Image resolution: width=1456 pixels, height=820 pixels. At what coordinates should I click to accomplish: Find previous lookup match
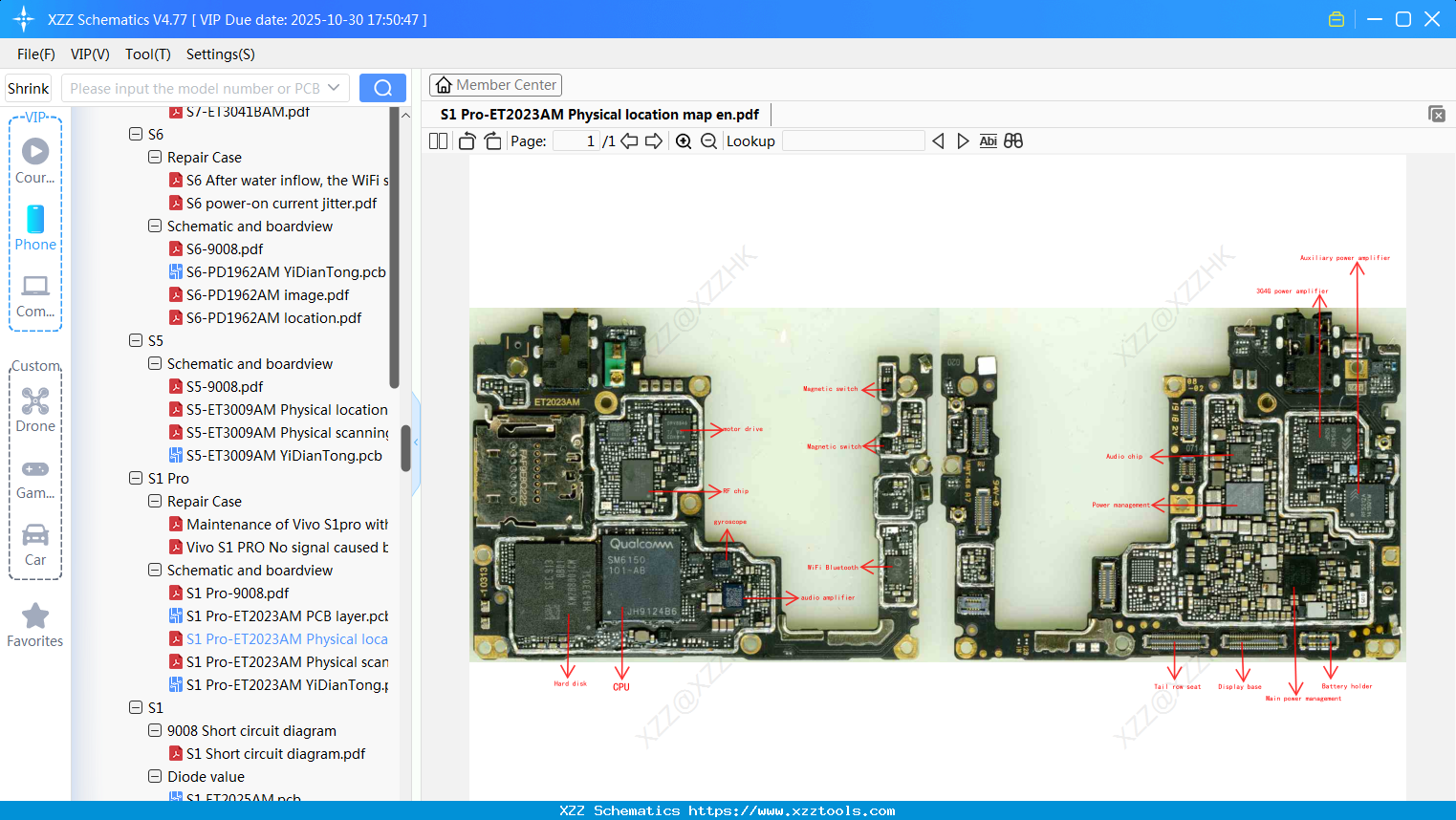938,141
